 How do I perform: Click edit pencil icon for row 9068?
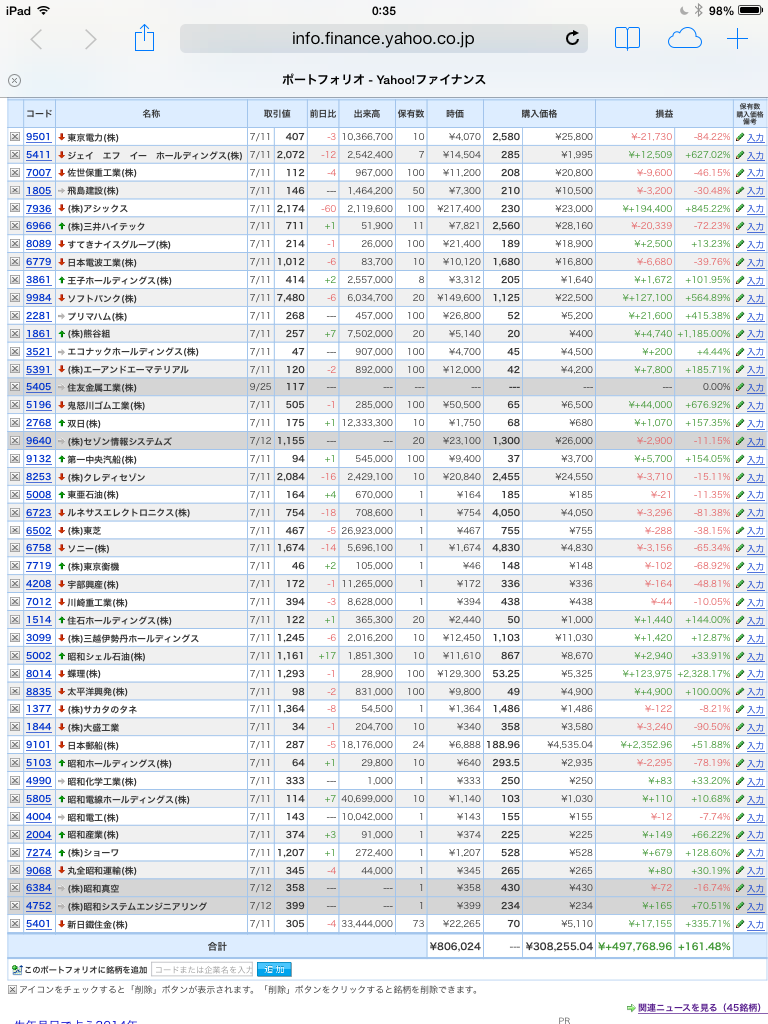coord(740,870)
